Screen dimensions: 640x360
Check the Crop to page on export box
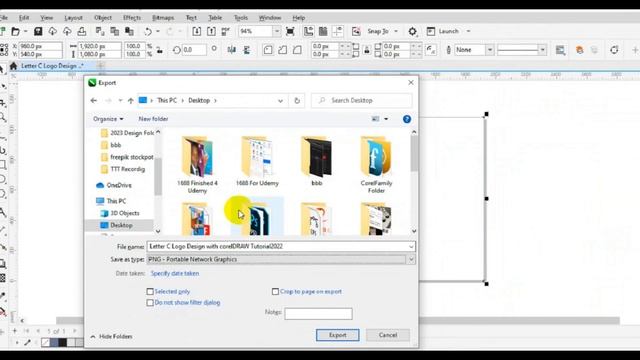pos(275,291)
